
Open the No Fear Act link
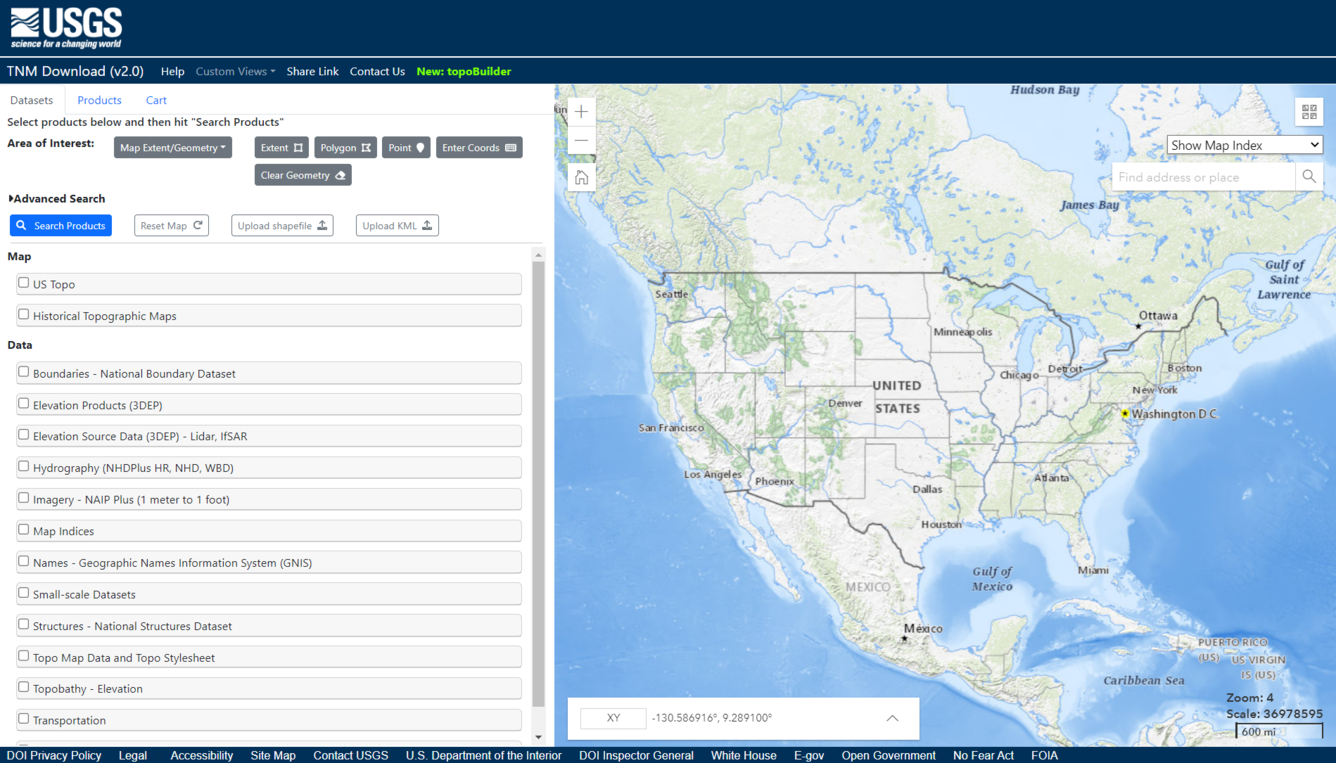[x=983, y=756]
